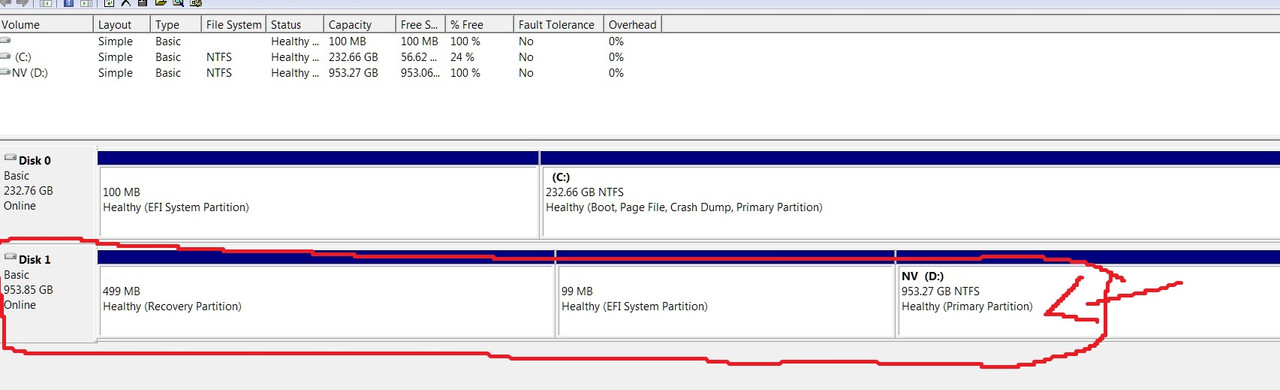Viewport: 1280px width, 390px height.
Task: Select the (C:) volume row in list
Action: point(330,57)
